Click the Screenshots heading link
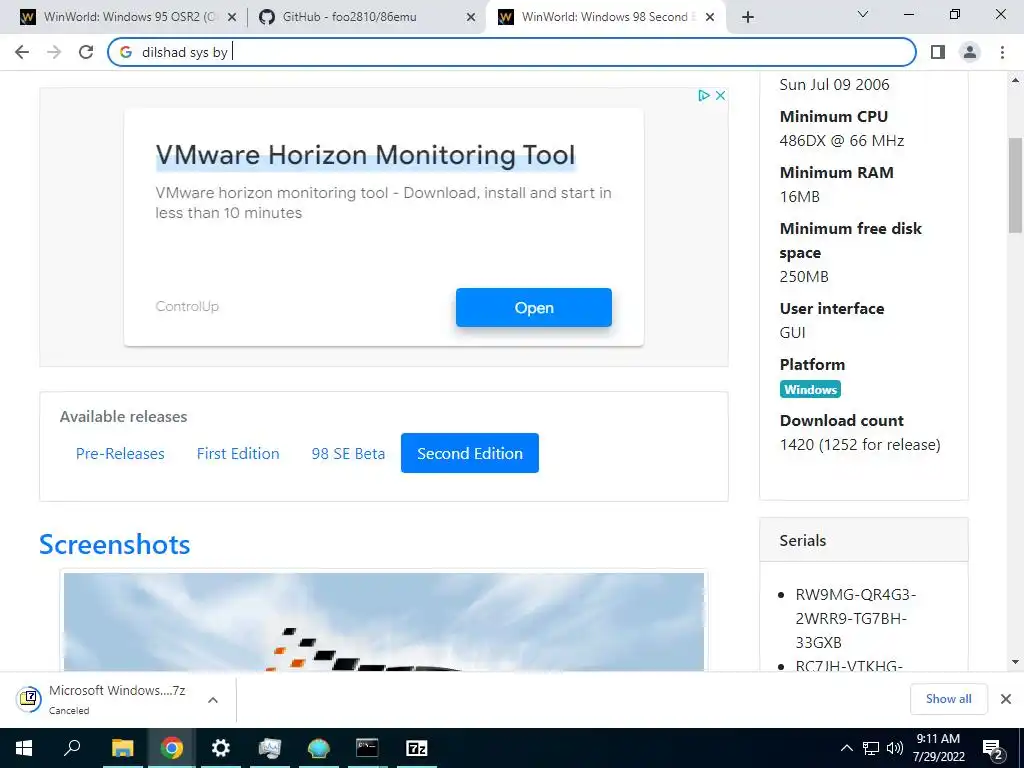 [x=114, y=544]
